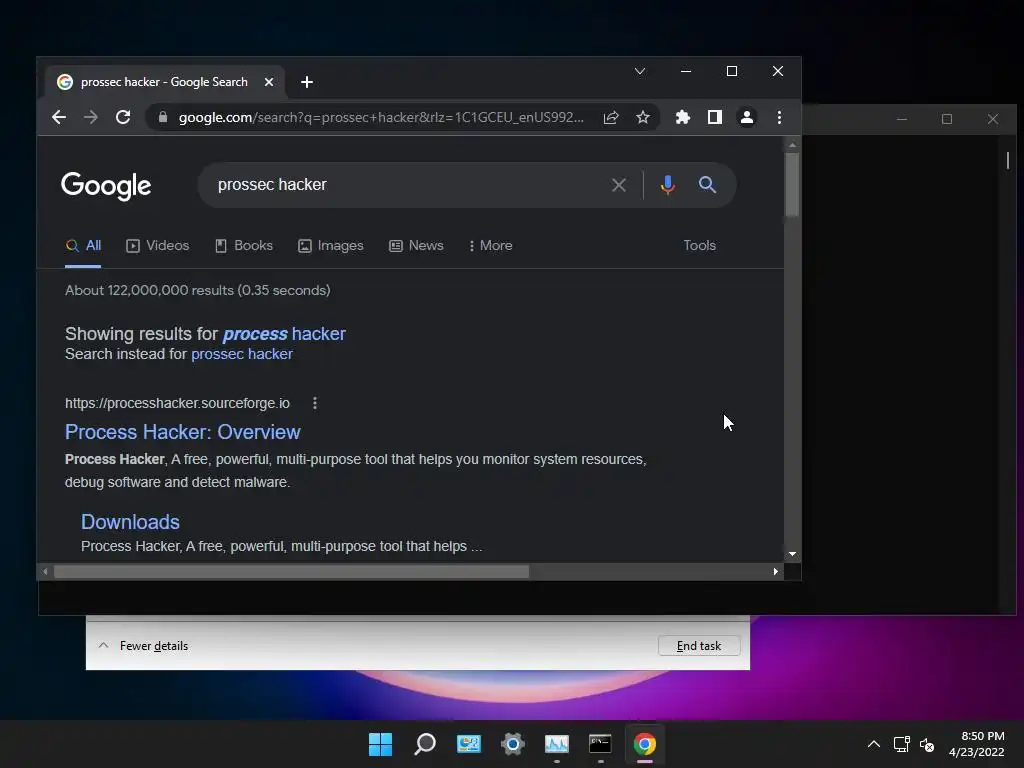Screen dimensions: 1024x768
Task: Reload the Google search page
Action: (123, 118)
